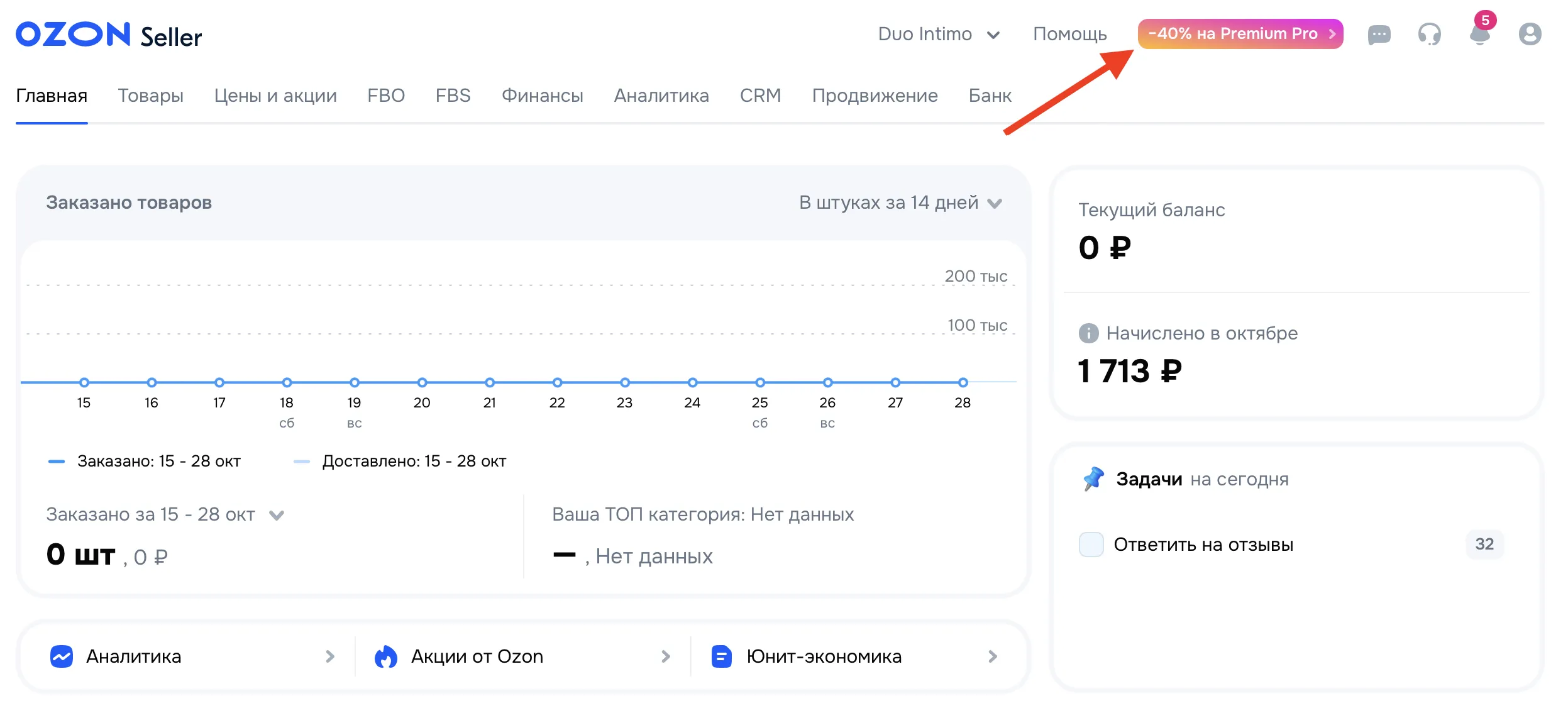Click the Юнит-экономика document icon

pos(721,656)
